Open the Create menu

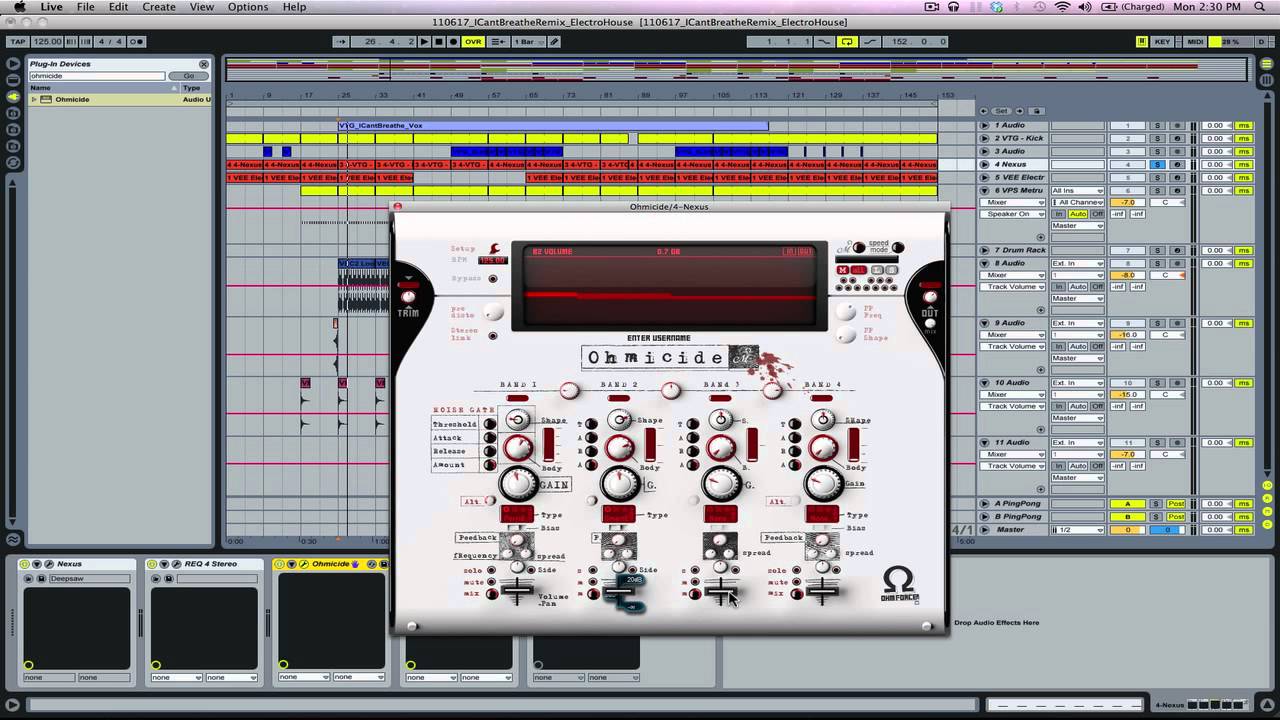point(159,7)
